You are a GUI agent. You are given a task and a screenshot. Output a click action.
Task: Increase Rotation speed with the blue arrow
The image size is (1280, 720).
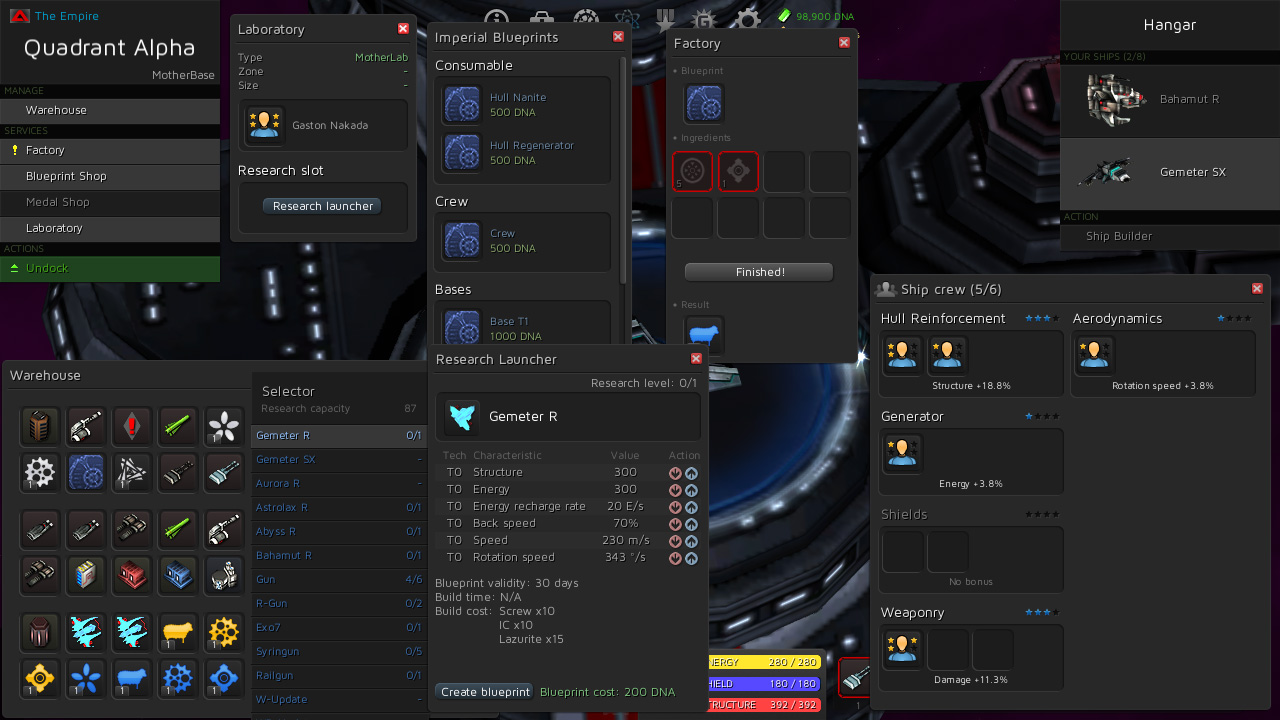[x=691, y=558]
